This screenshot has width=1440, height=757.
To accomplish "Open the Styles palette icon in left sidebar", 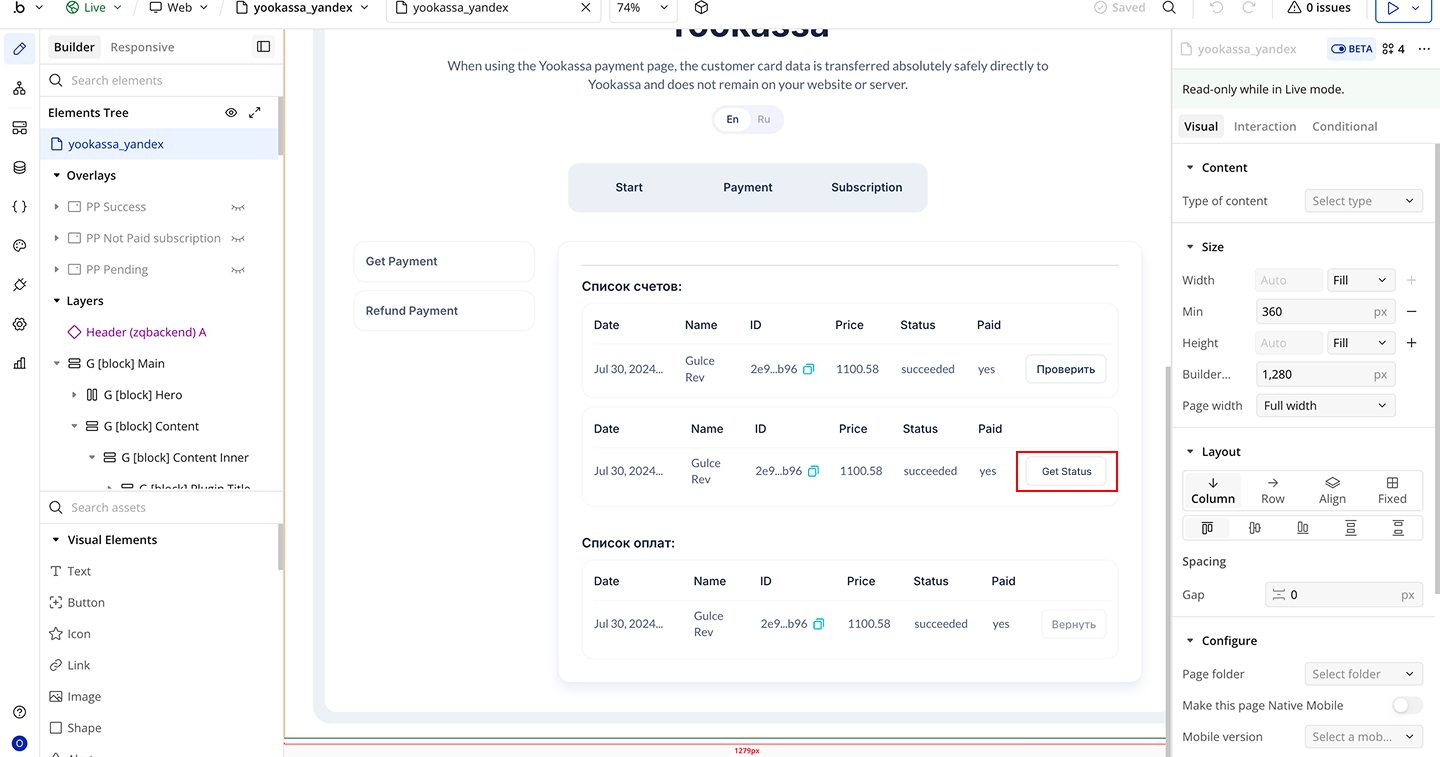I will pos(19,246).
